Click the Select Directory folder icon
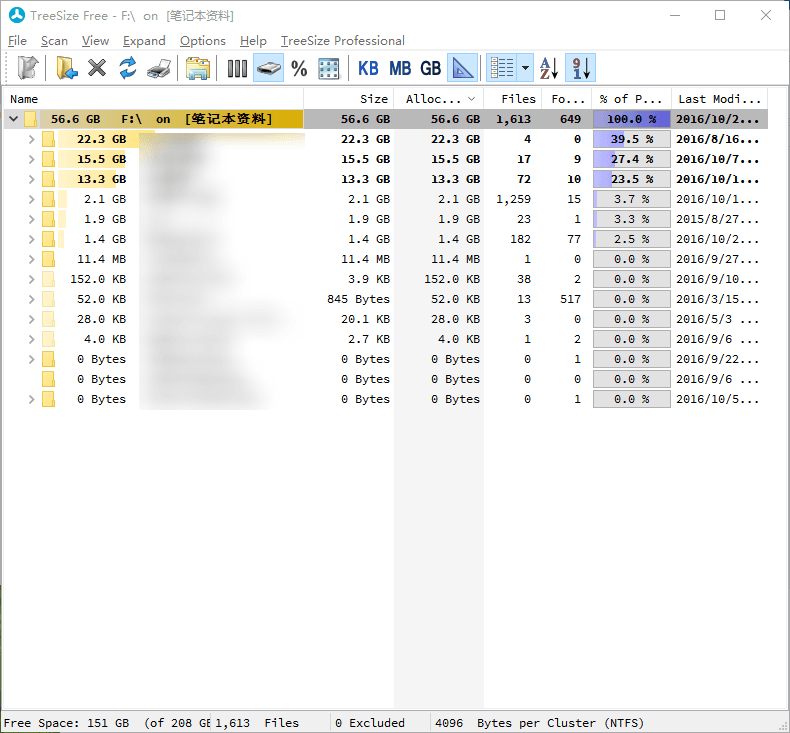Viewport: 790px width, 733px height. click(x=67, y=68)
